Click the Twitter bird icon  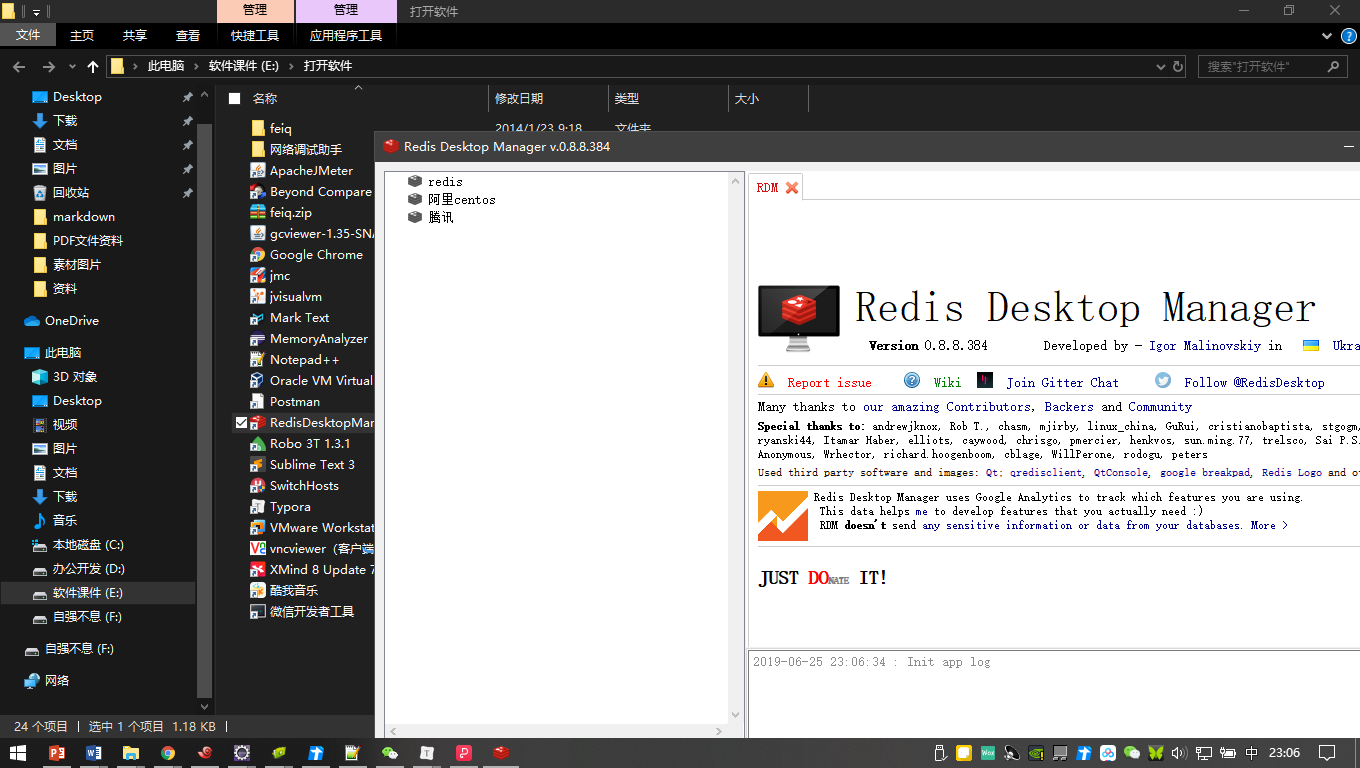coord(1163,380)
